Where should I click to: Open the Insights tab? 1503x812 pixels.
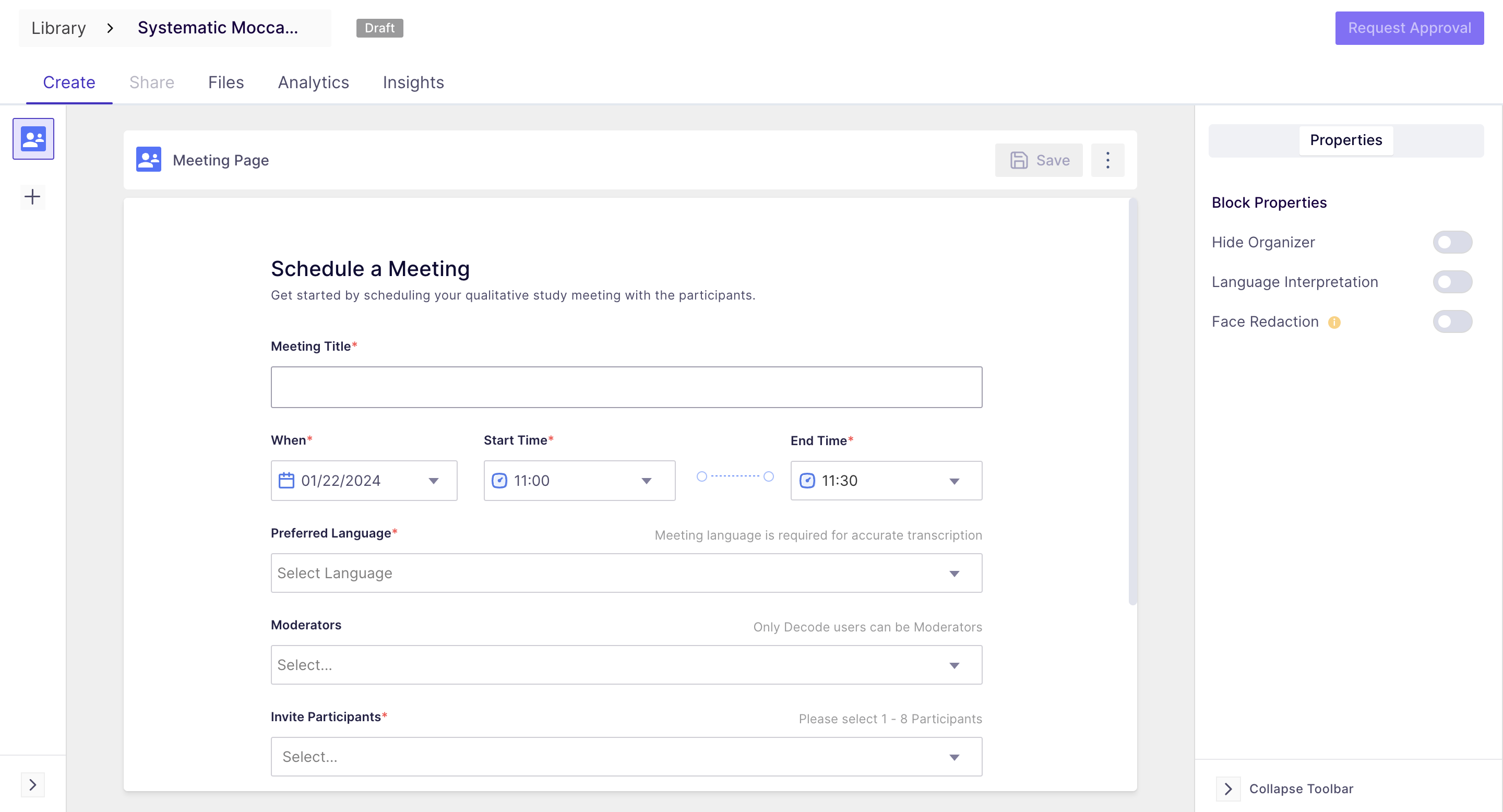point(413,83)
